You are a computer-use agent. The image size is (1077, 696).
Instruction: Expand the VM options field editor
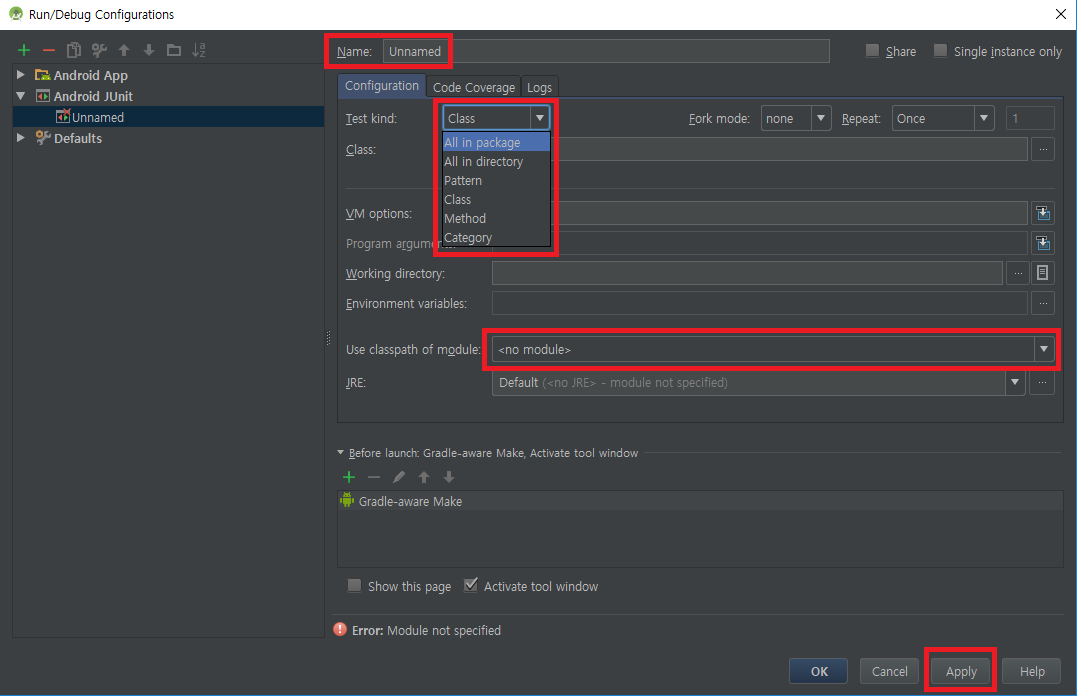tap(1043, 213)
